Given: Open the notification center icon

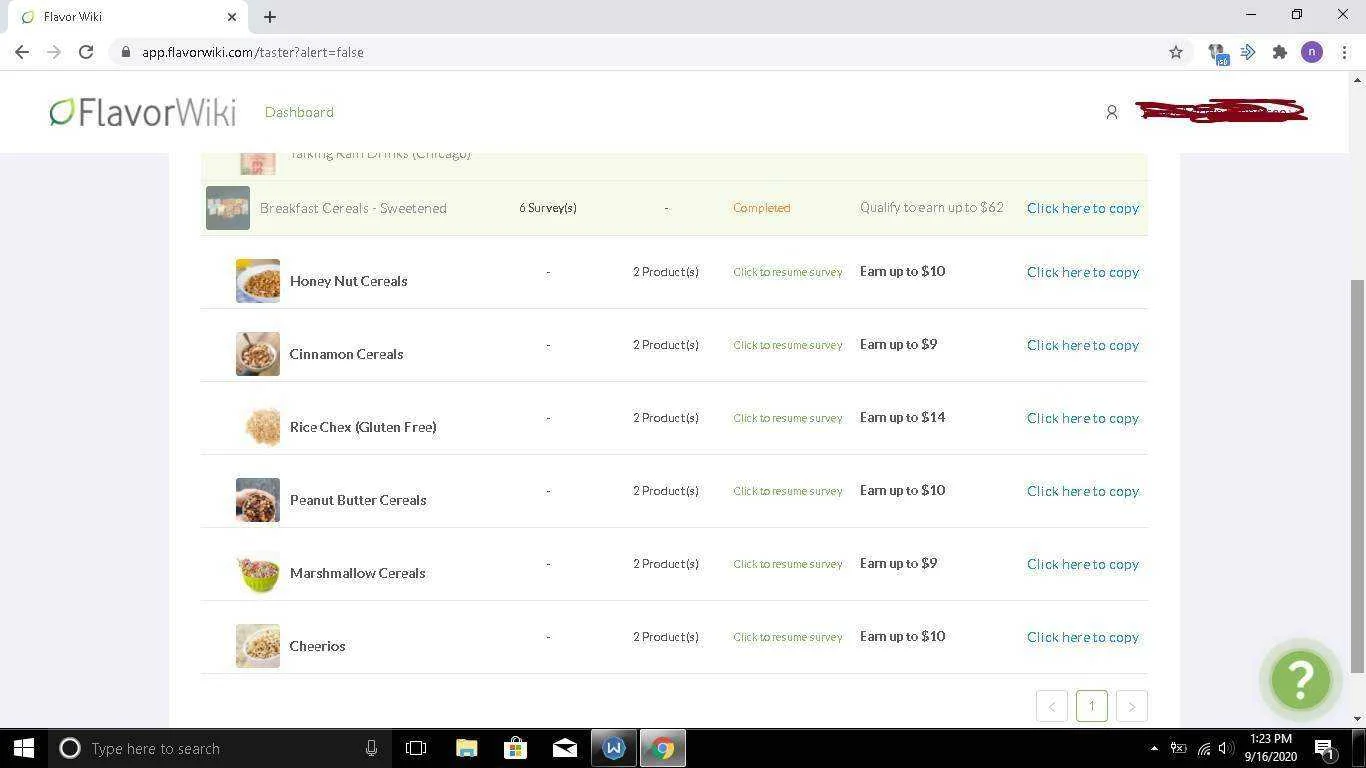Looking at the screenshot, I should coord(1325,748).
